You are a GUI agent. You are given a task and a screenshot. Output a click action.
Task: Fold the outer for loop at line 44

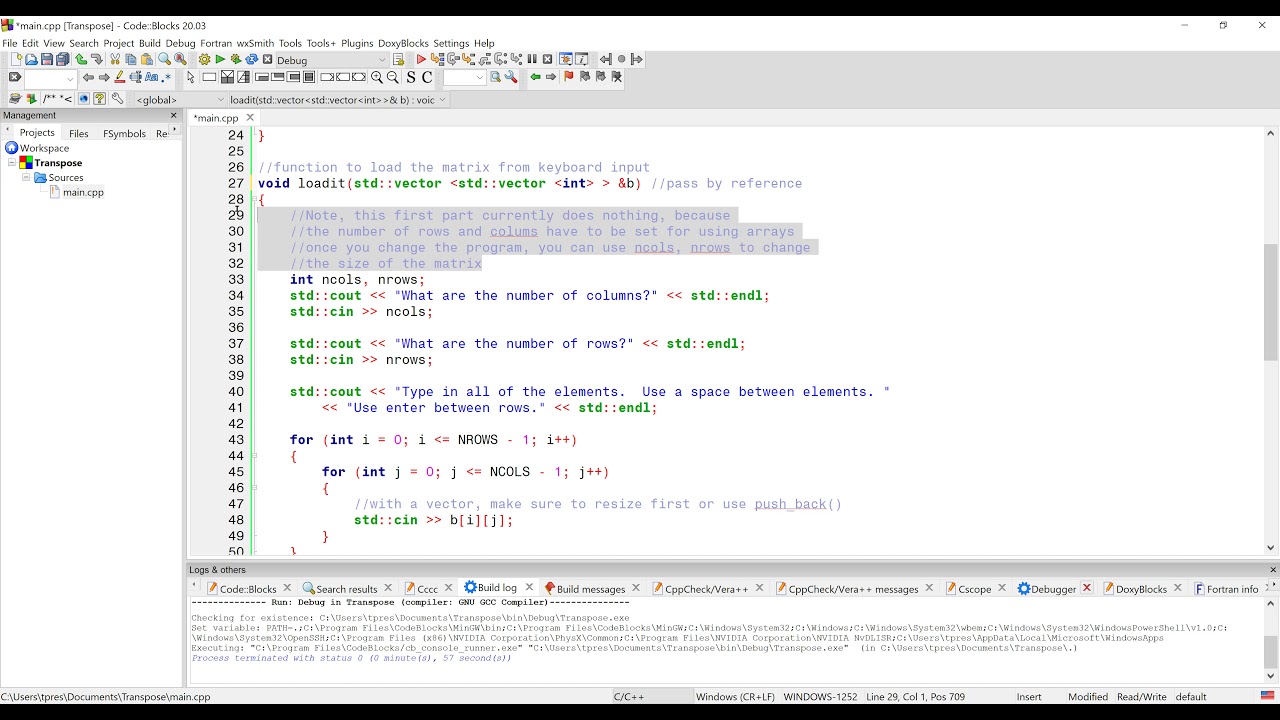point(254,456)
